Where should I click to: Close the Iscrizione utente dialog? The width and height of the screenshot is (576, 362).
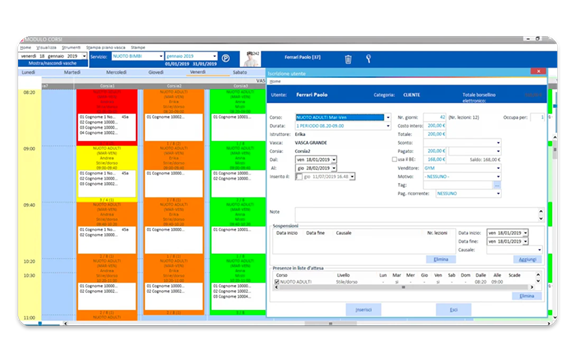[x=538, y=71]
